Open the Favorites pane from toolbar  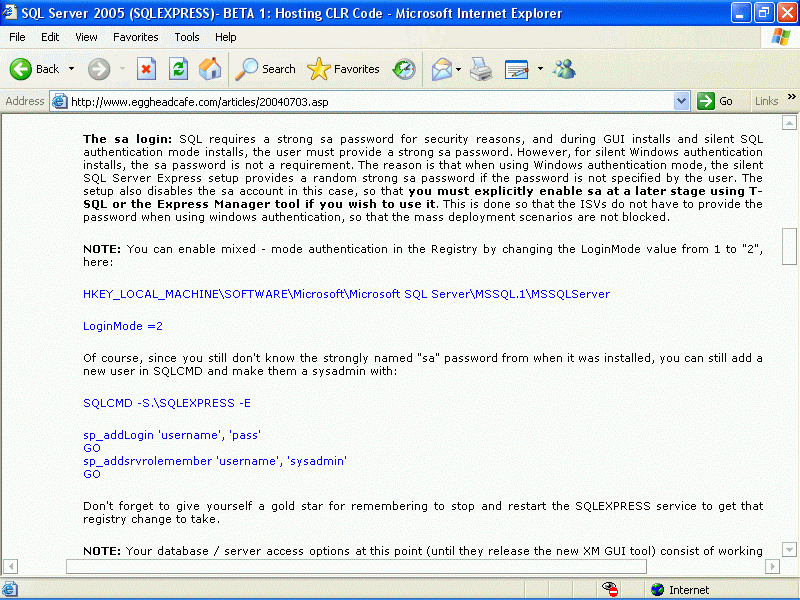[x=344, y=69]
